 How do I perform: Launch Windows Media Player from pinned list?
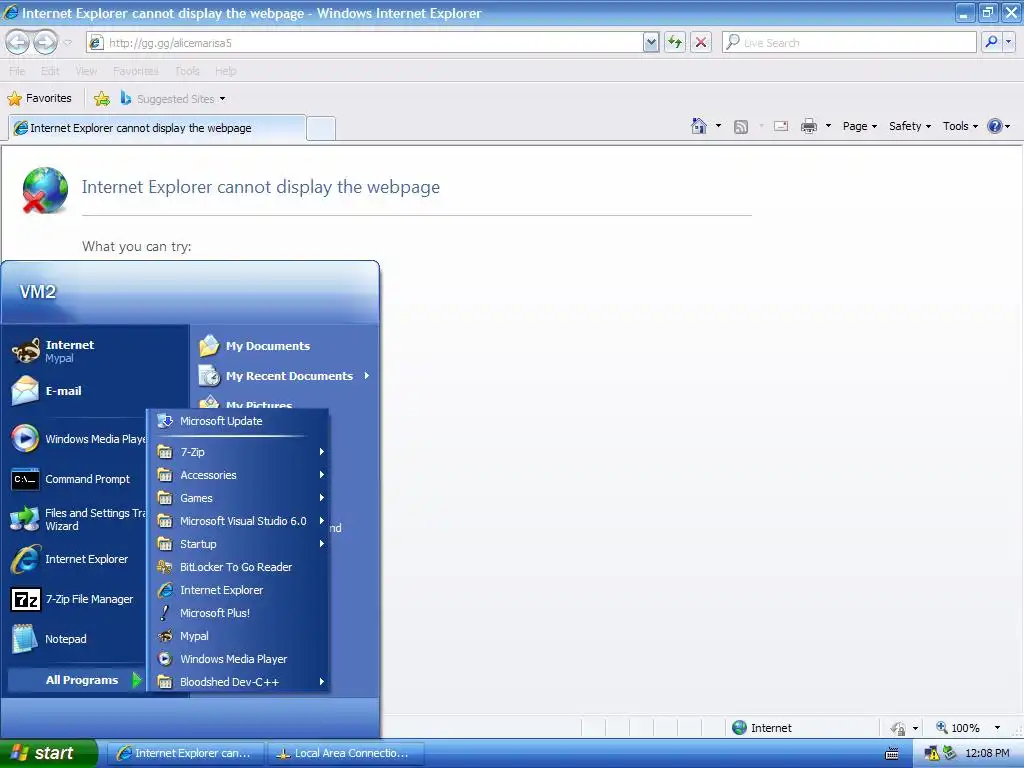tap(77, 439)
